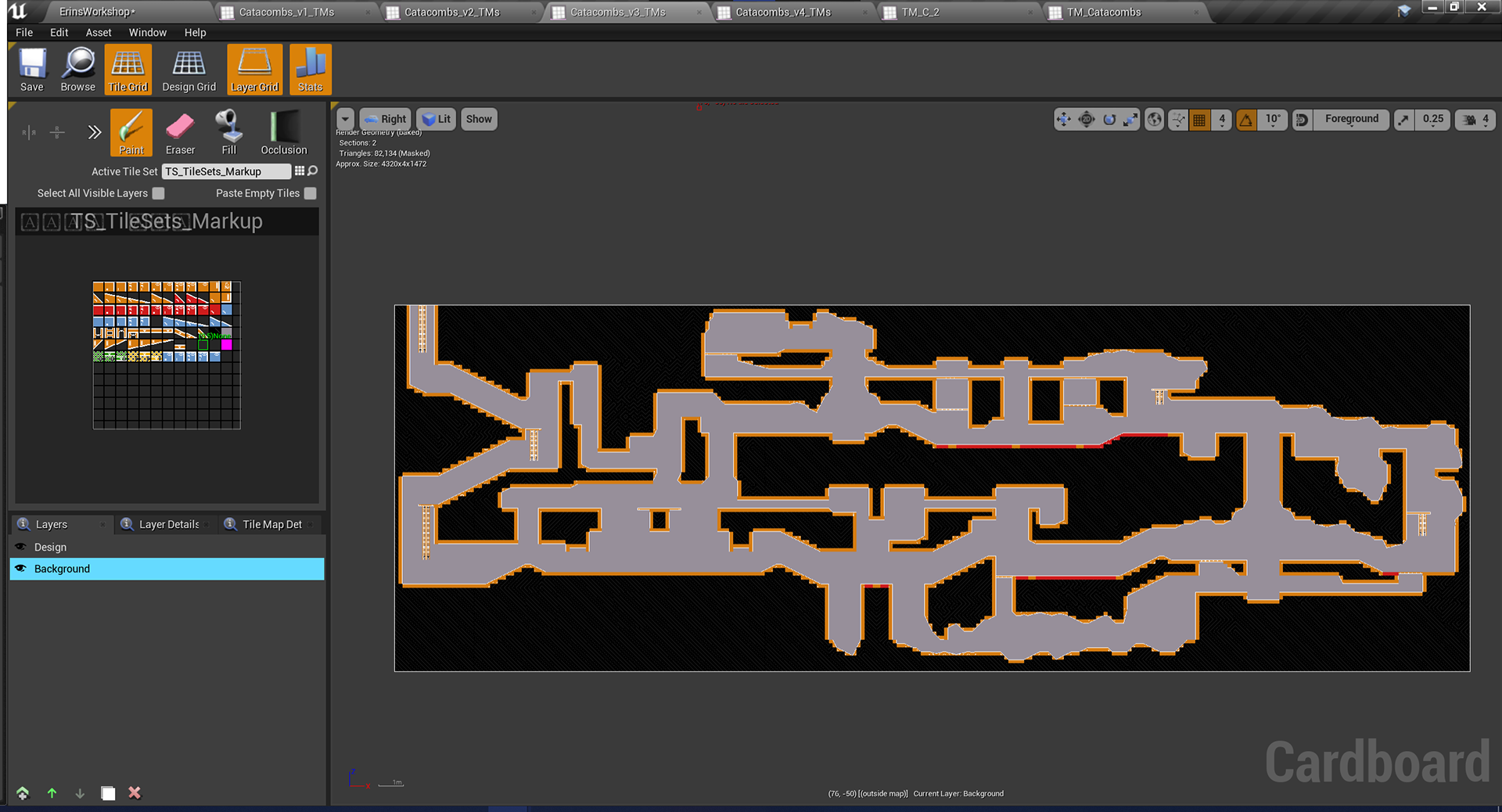The height and width of the screenshot is (812, 1502).
Task: Toggle rotation snapping angle icon
Action: (1246, 120)
